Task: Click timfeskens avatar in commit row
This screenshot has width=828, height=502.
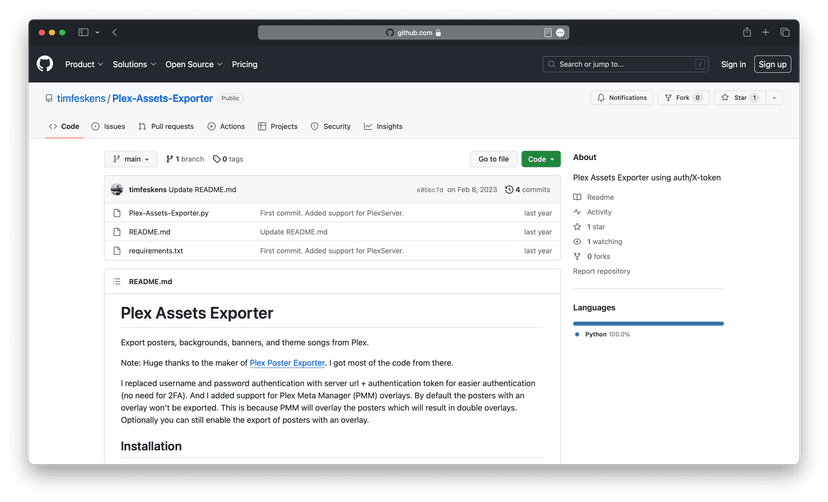Action: [x=117, y=190]
